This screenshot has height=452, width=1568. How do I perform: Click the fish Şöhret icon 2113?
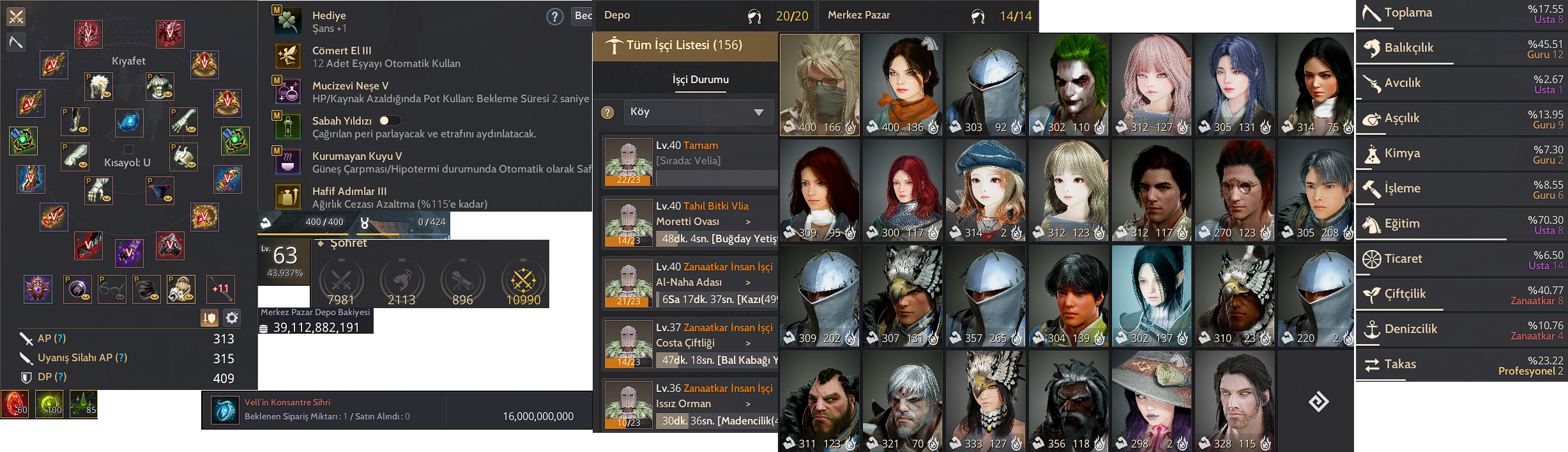click(402, 279)
